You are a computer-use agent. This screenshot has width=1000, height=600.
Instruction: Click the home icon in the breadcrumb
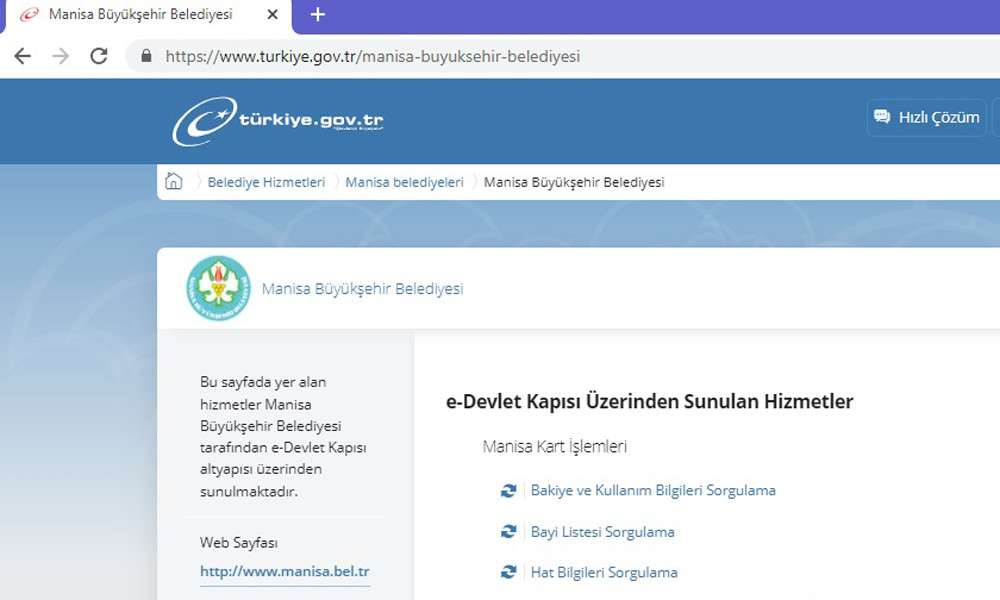[174, 182]
